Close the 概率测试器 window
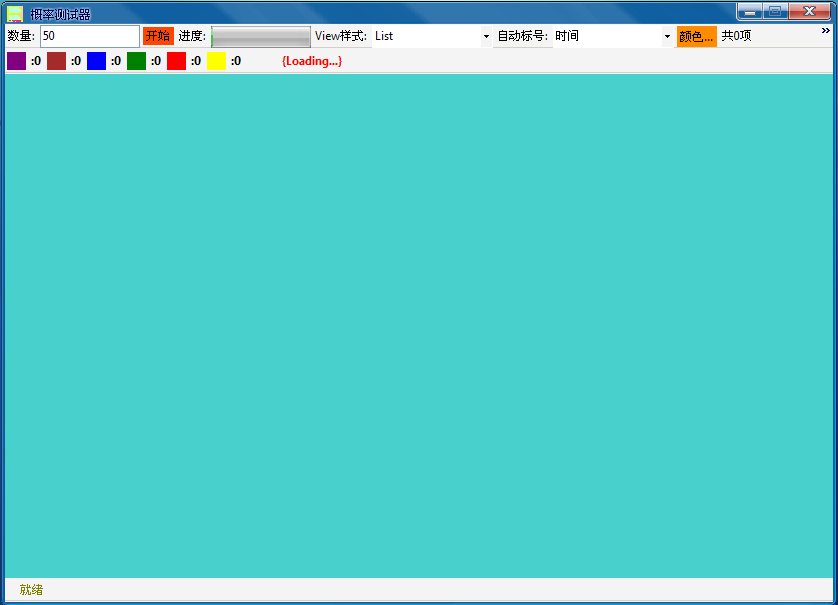 click(x=809, y=11)
